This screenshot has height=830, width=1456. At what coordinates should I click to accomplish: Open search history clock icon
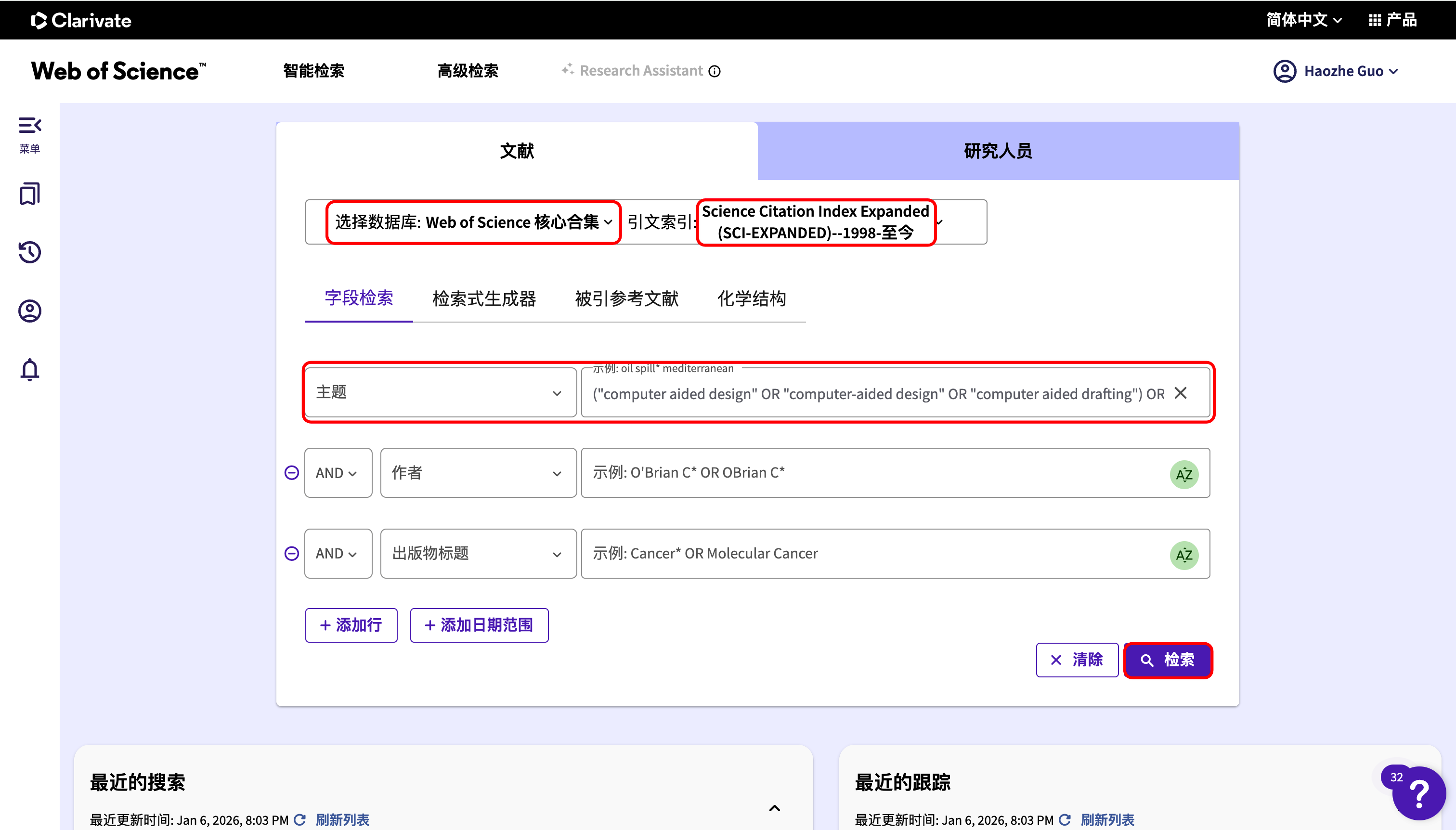30,253
